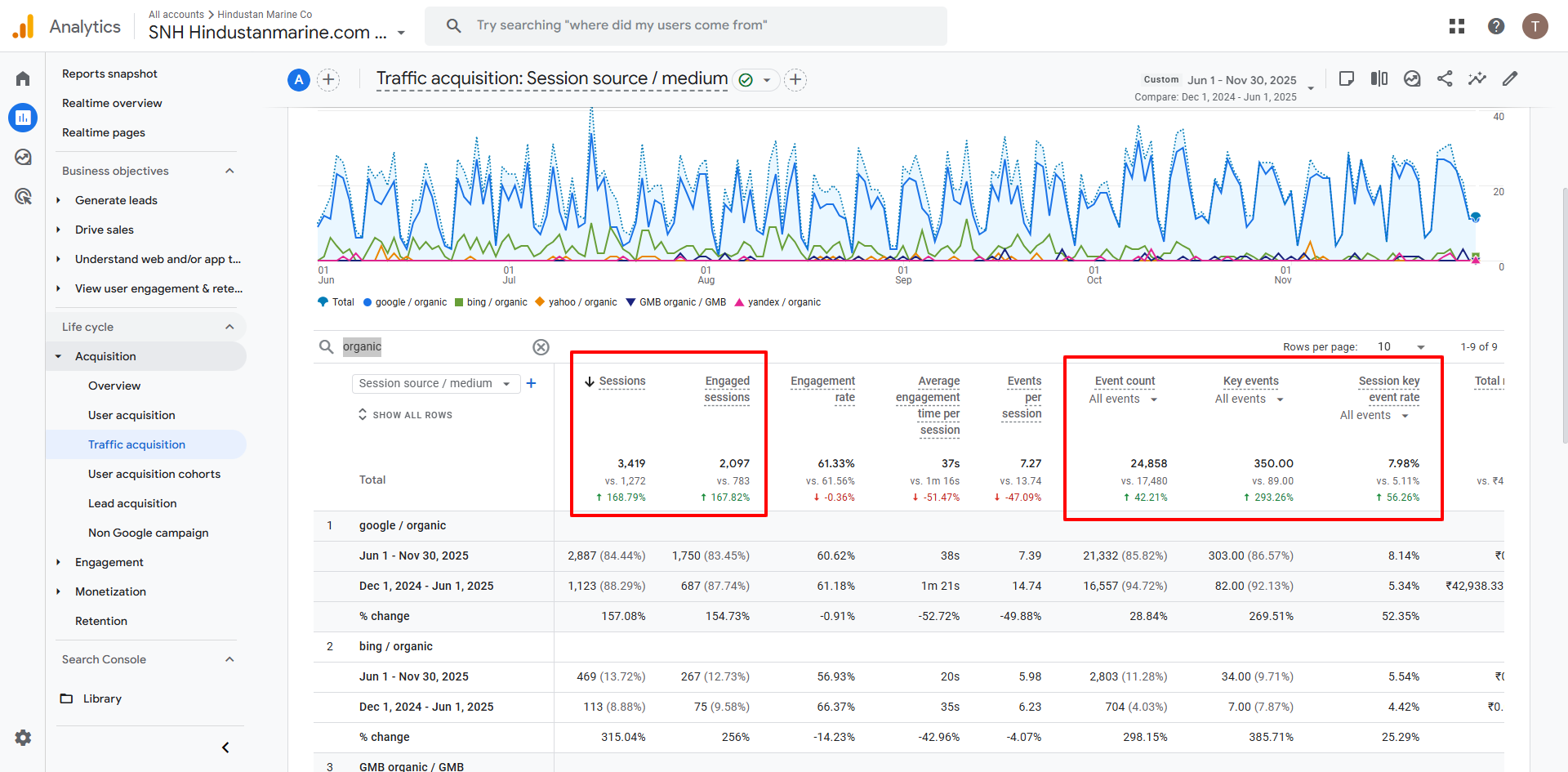Open Lead acquisition report
The width and height of the screenshot is (1568, 772).
tap(132, 503)
